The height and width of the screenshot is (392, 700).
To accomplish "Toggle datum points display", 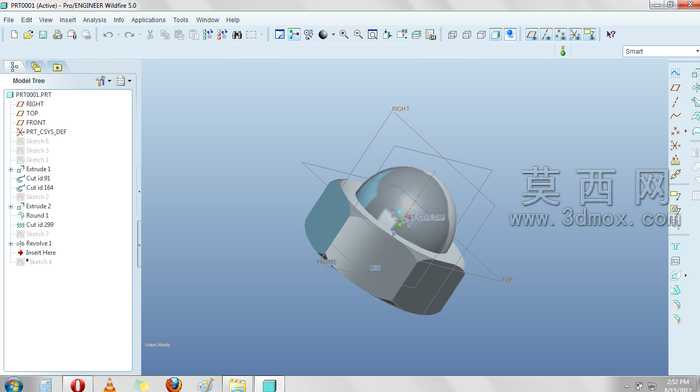I will (560, 34).
